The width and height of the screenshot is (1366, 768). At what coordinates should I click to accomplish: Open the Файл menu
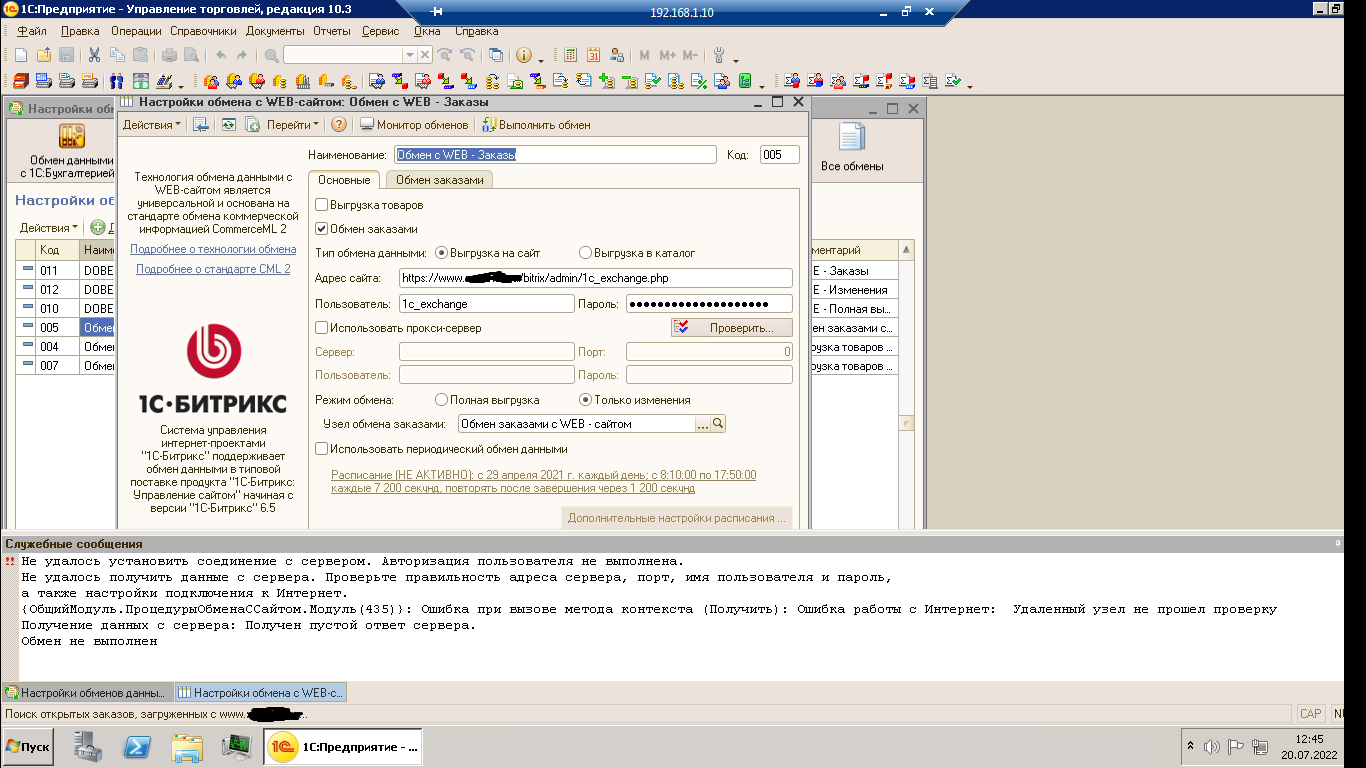click(32, 31)
